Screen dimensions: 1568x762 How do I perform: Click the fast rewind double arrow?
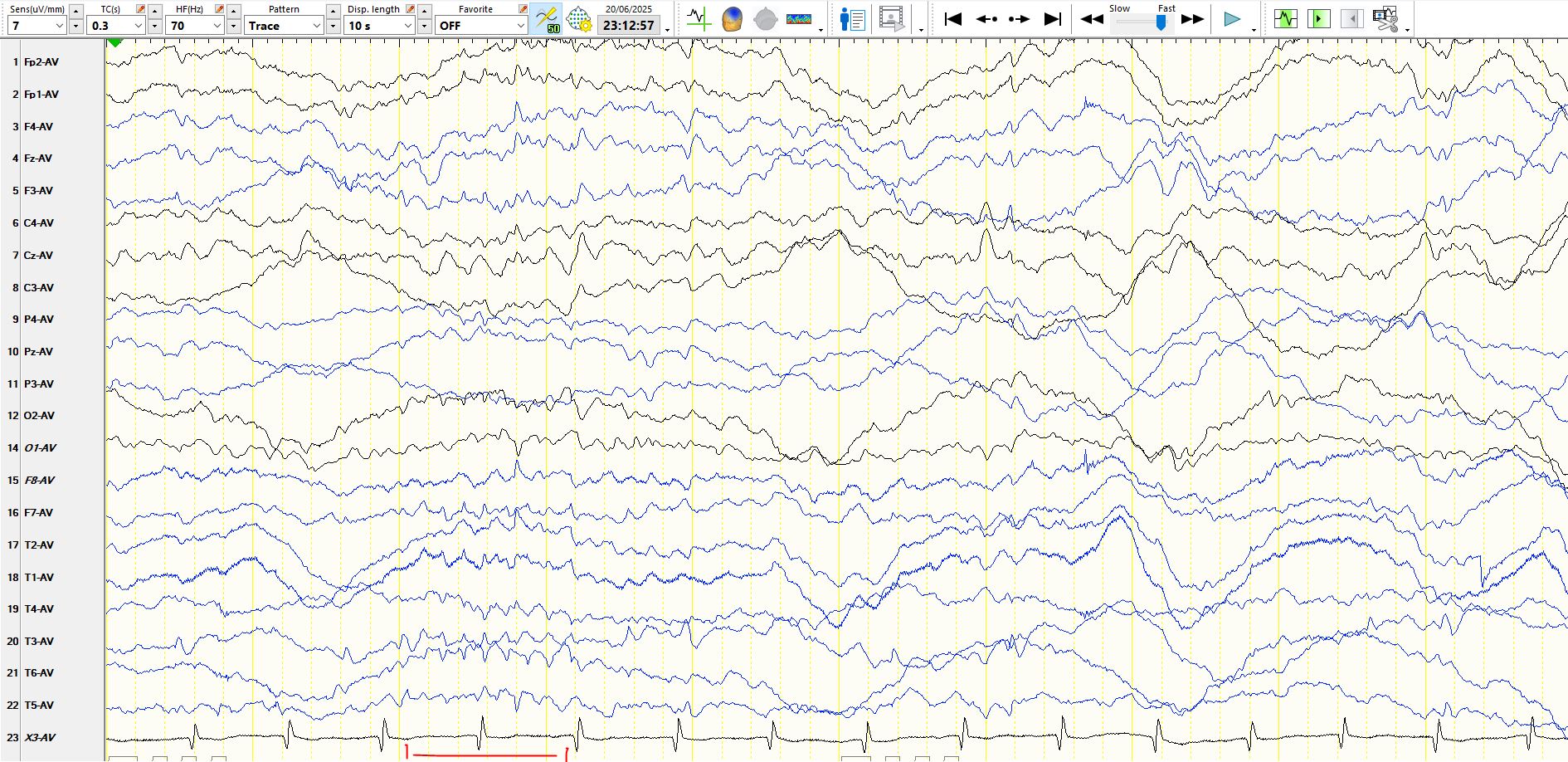tap(1092, 19)
